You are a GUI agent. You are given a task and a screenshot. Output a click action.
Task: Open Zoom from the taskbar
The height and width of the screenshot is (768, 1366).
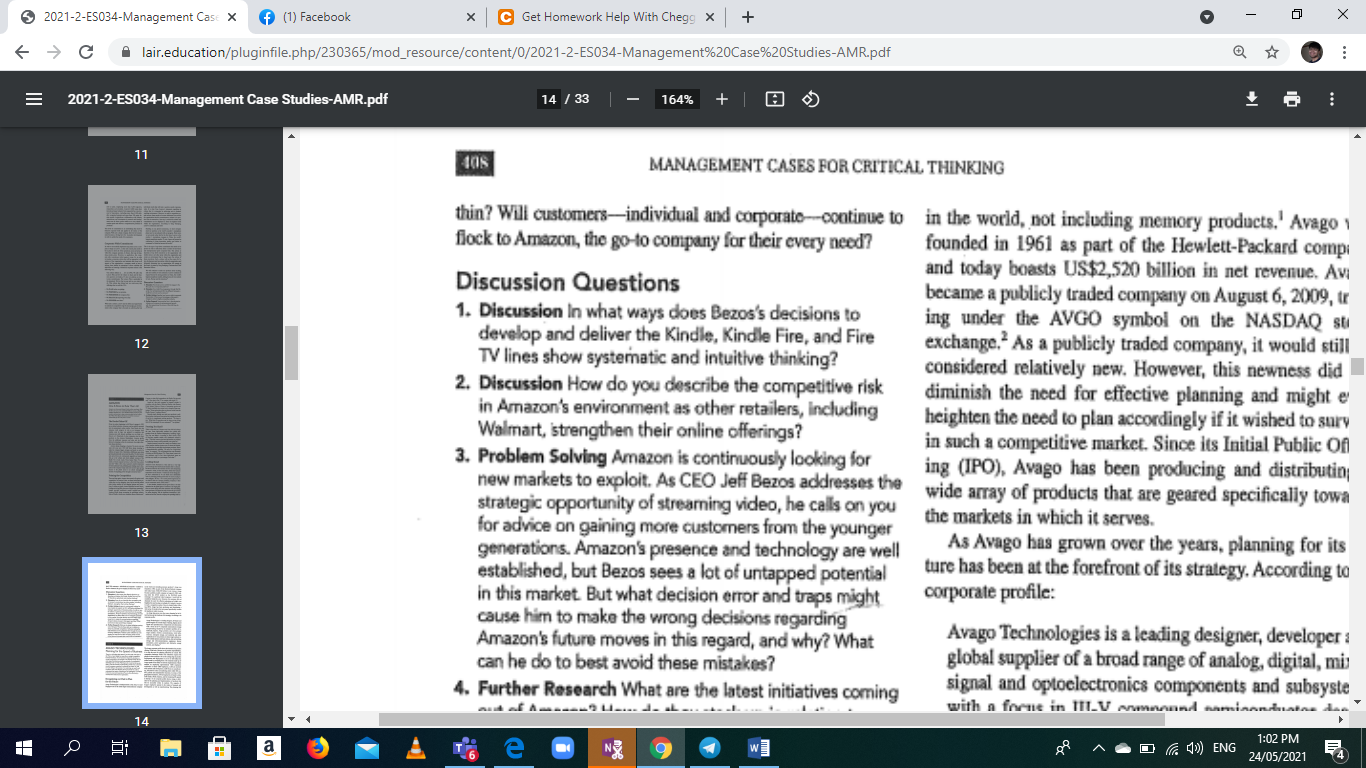click(x=563, y=748)
